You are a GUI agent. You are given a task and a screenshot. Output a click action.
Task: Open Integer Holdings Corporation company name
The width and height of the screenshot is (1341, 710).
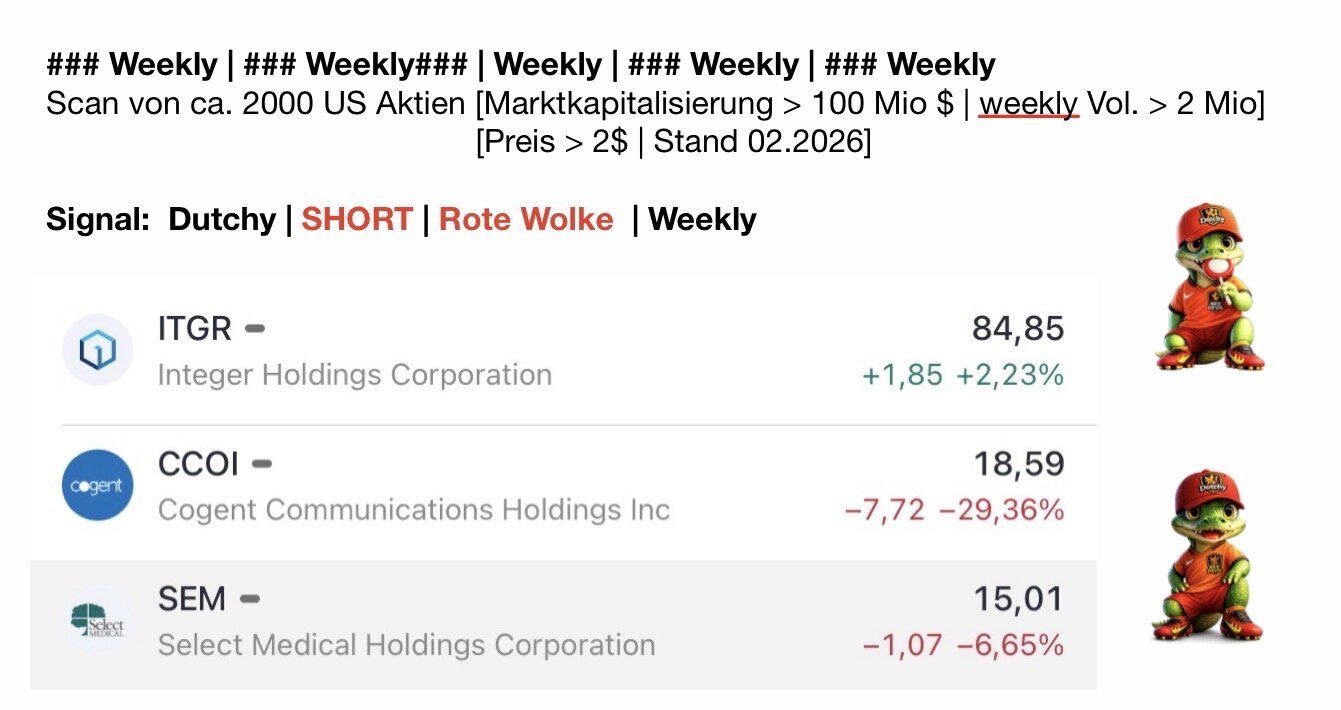[x=354, y=375]
